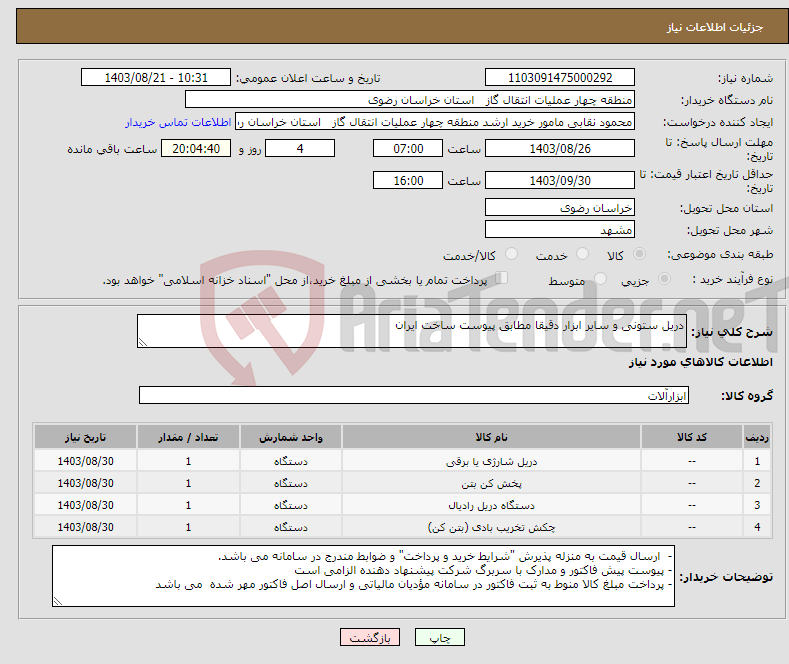Select the متوسط purchase type radio

[x=600, y=279]
